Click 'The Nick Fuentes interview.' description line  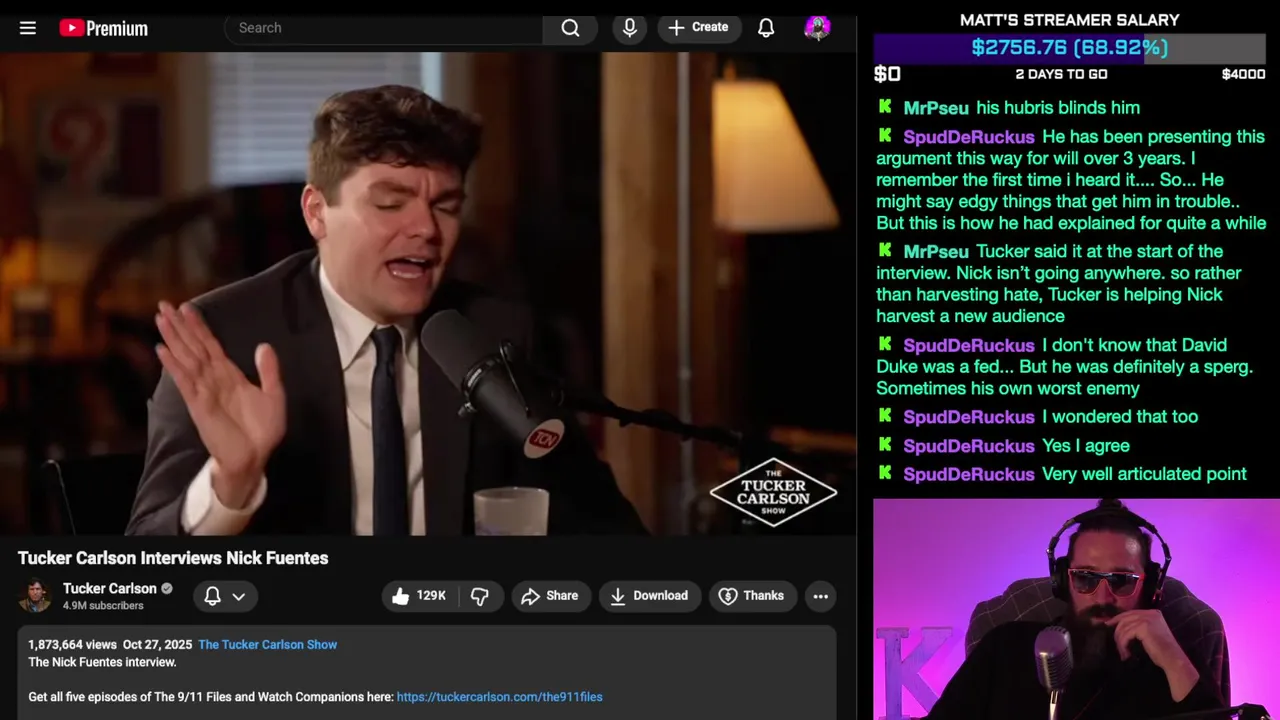pyautogui.click(x=102, y=662)
